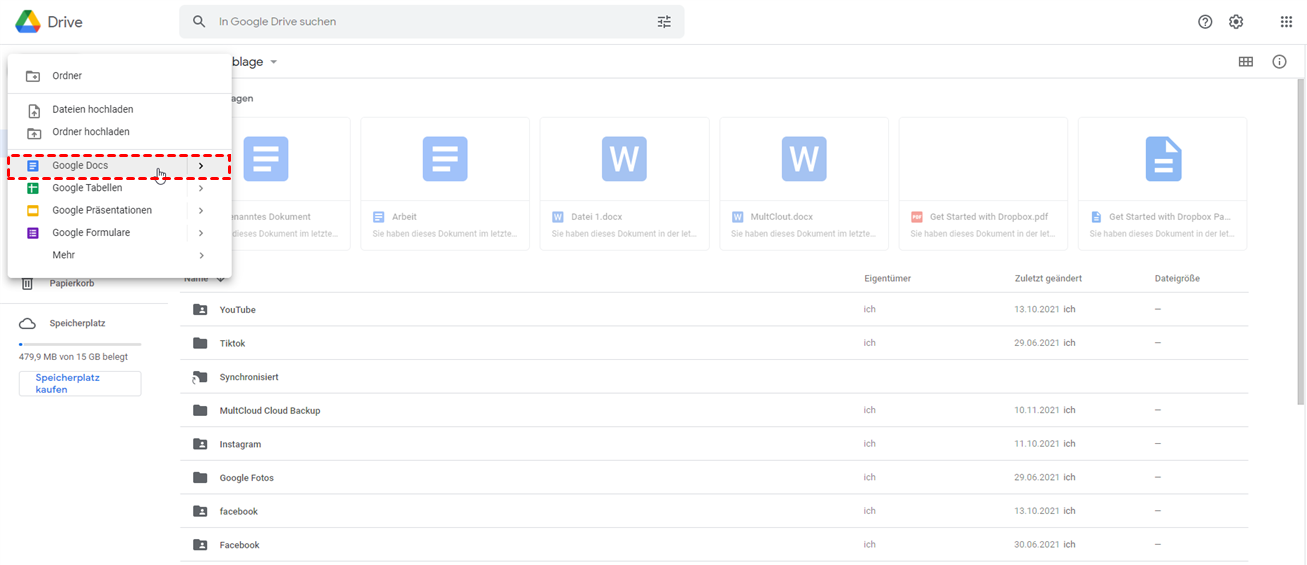Expand the Google Tabellen submenu arrow

click(x=201, y=188)
